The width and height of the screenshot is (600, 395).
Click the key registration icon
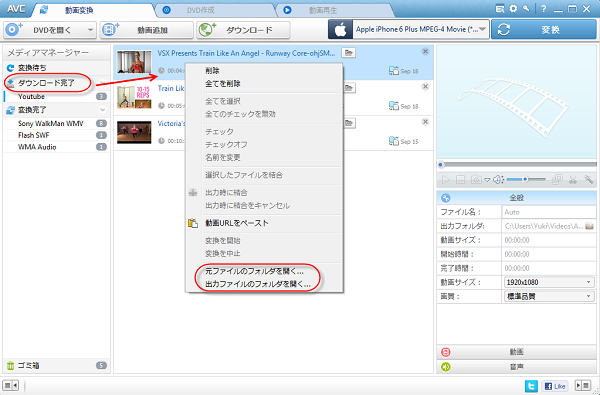tap(526, 8)
